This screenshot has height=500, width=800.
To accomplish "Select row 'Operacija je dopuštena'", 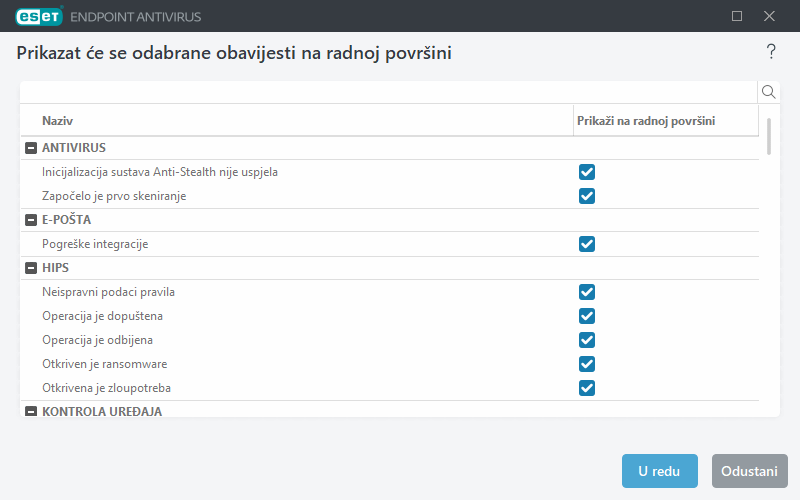I will point(390,316).
